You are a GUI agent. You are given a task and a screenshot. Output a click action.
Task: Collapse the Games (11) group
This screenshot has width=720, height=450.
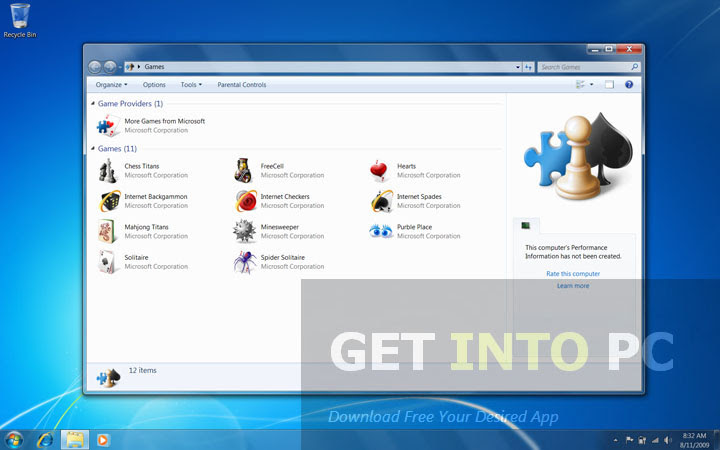tap(93, 149)
